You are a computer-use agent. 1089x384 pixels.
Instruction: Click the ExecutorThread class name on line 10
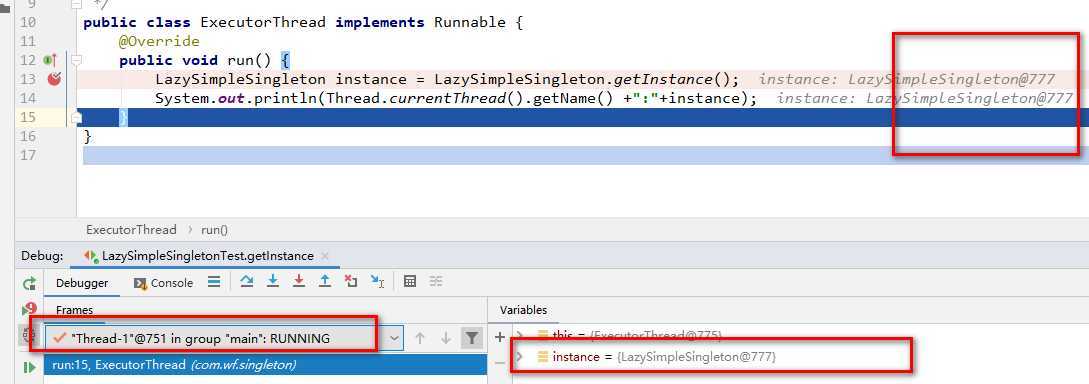(x=263, y=22)
